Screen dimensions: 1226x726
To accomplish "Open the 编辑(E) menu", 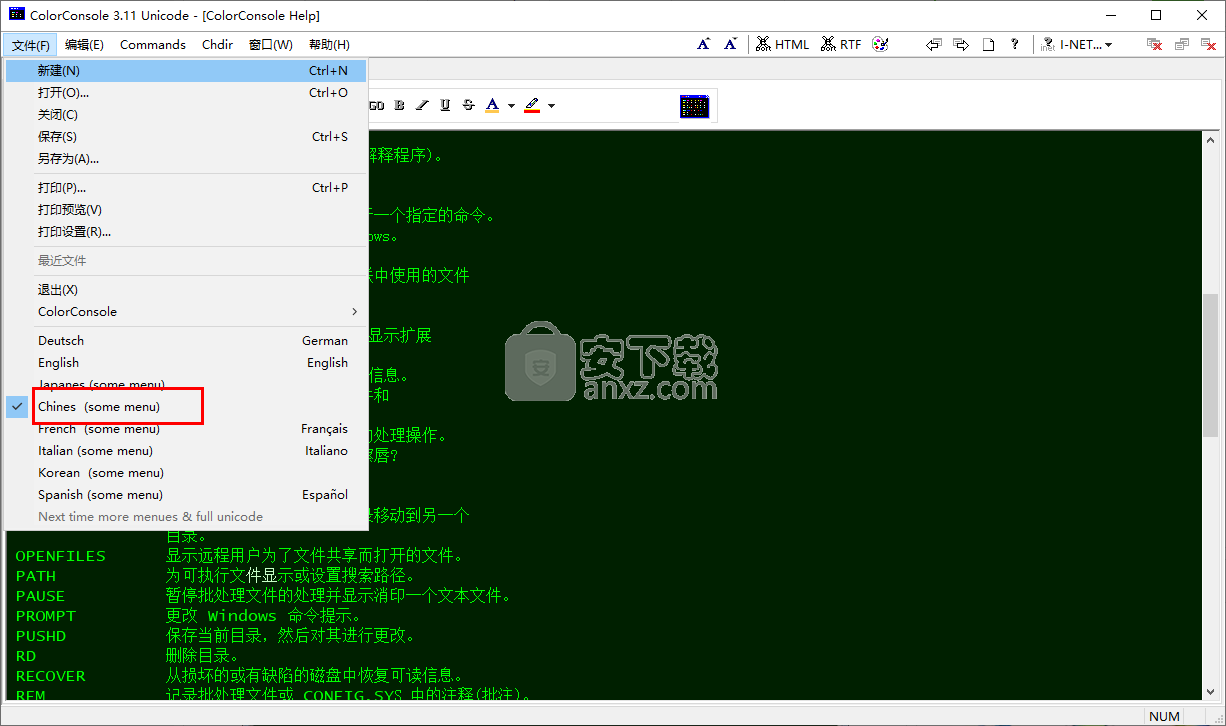I will point(84,45).
